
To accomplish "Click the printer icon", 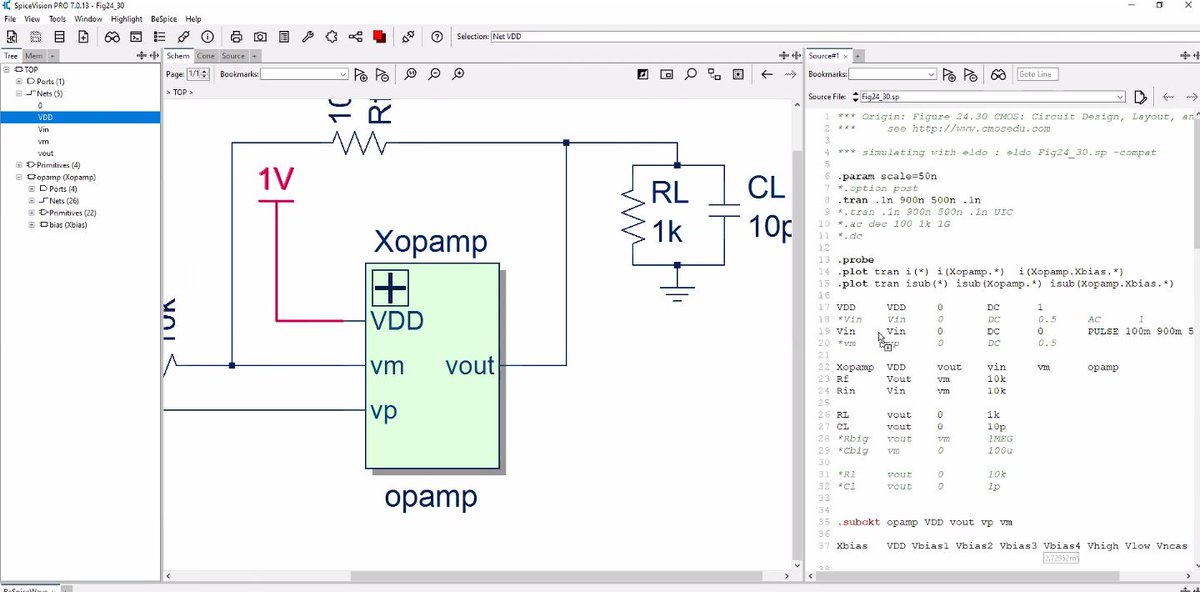I will (x=236, y=36).
